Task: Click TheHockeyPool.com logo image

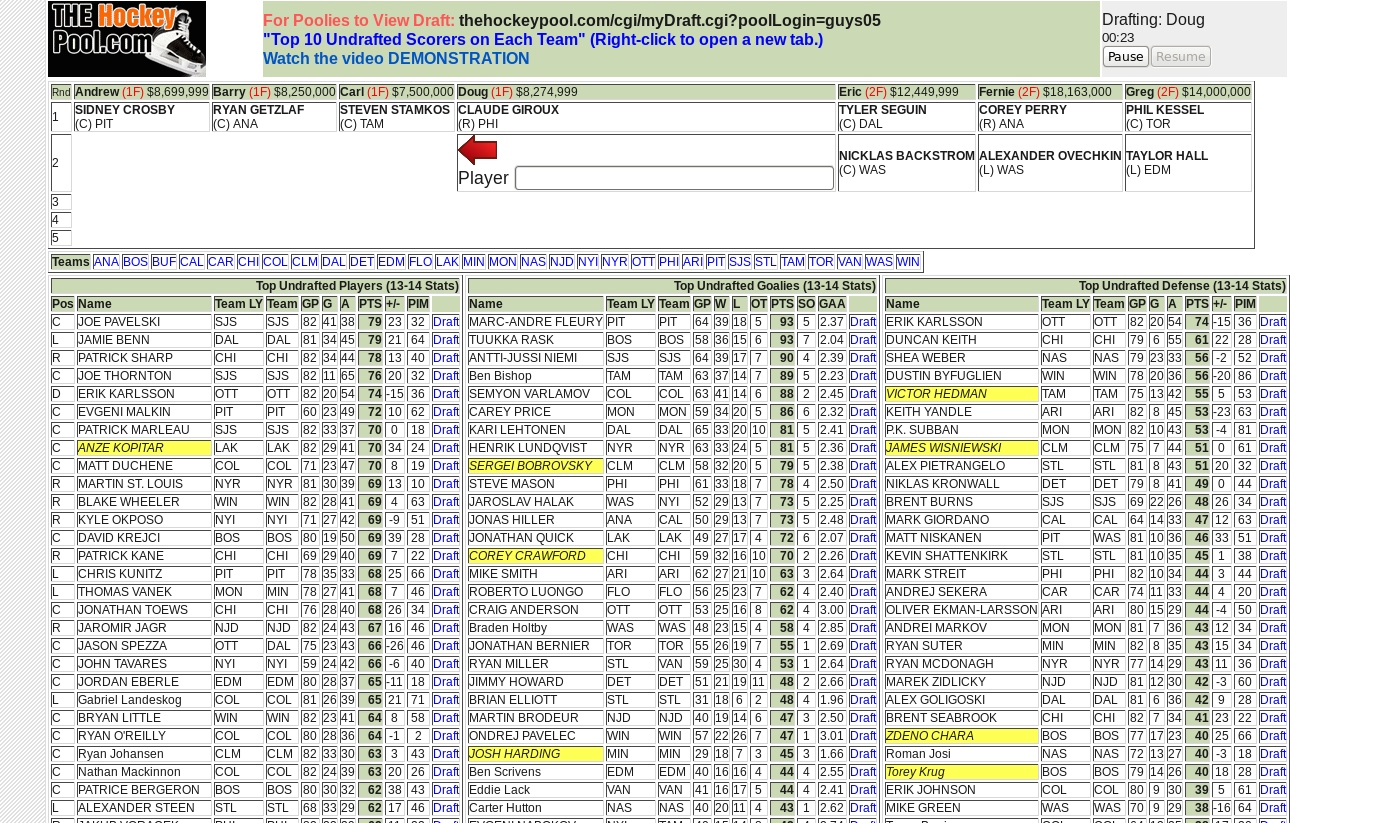Action: coord(127,39)
